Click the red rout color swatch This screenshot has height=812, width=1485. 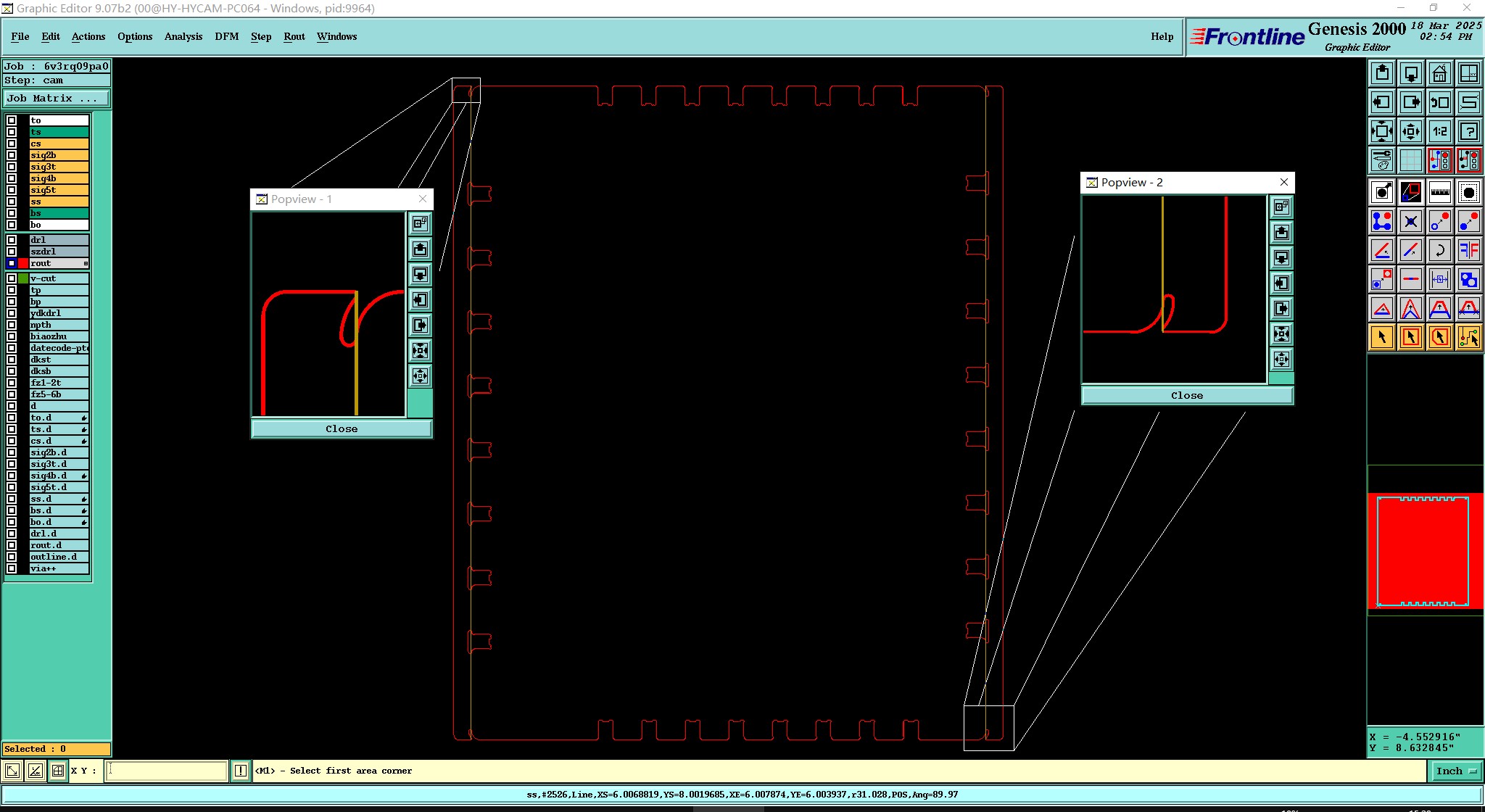click(23, 263)
